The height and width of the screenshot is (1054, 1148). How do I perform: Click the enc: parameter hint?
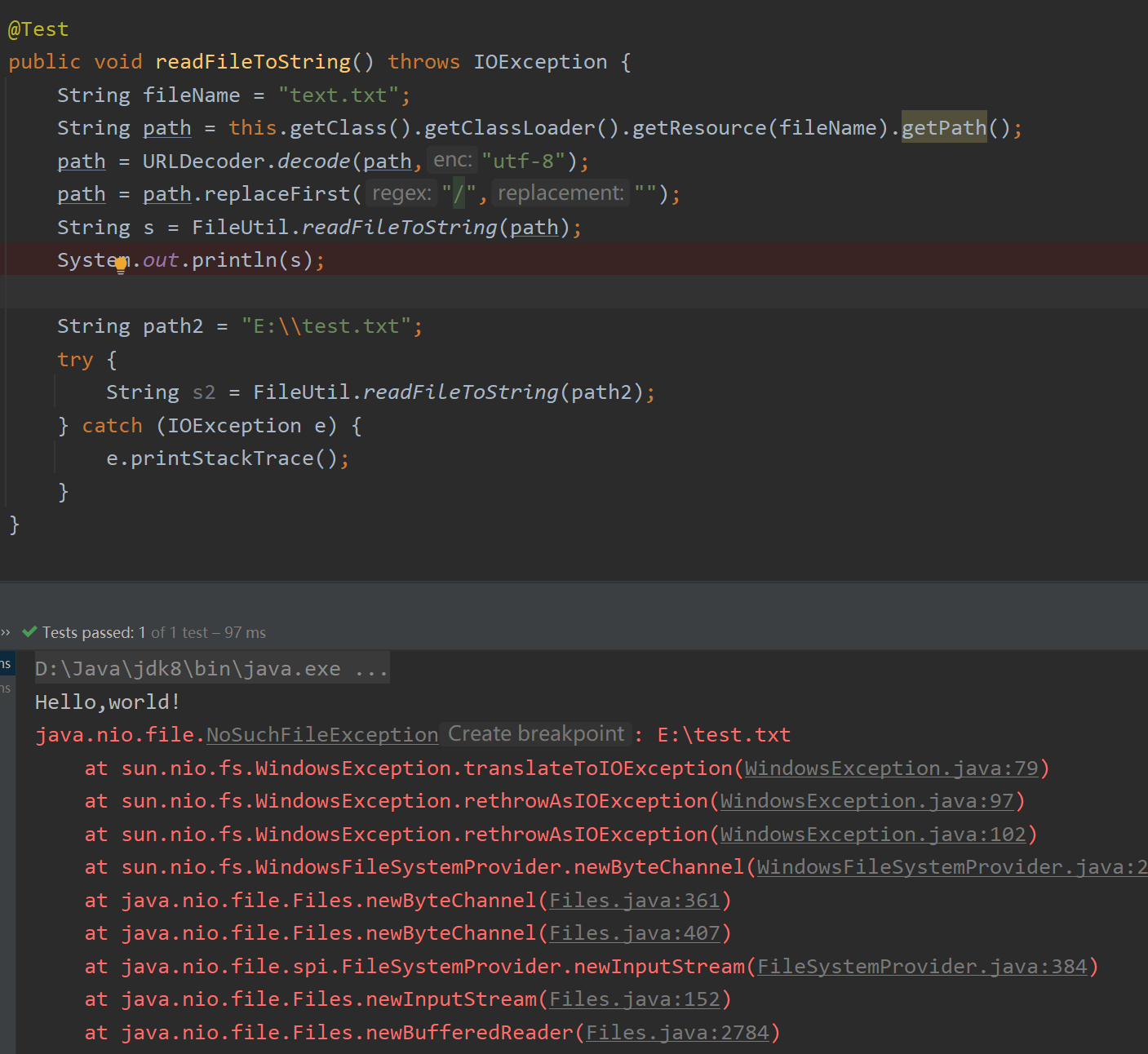(453, 160)
